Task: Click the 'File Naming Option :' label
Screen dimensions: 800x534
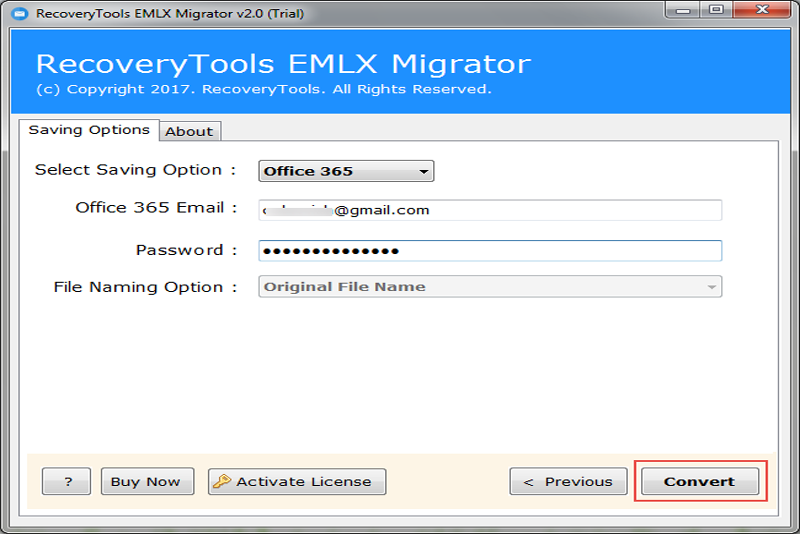Action: point(145,287)
